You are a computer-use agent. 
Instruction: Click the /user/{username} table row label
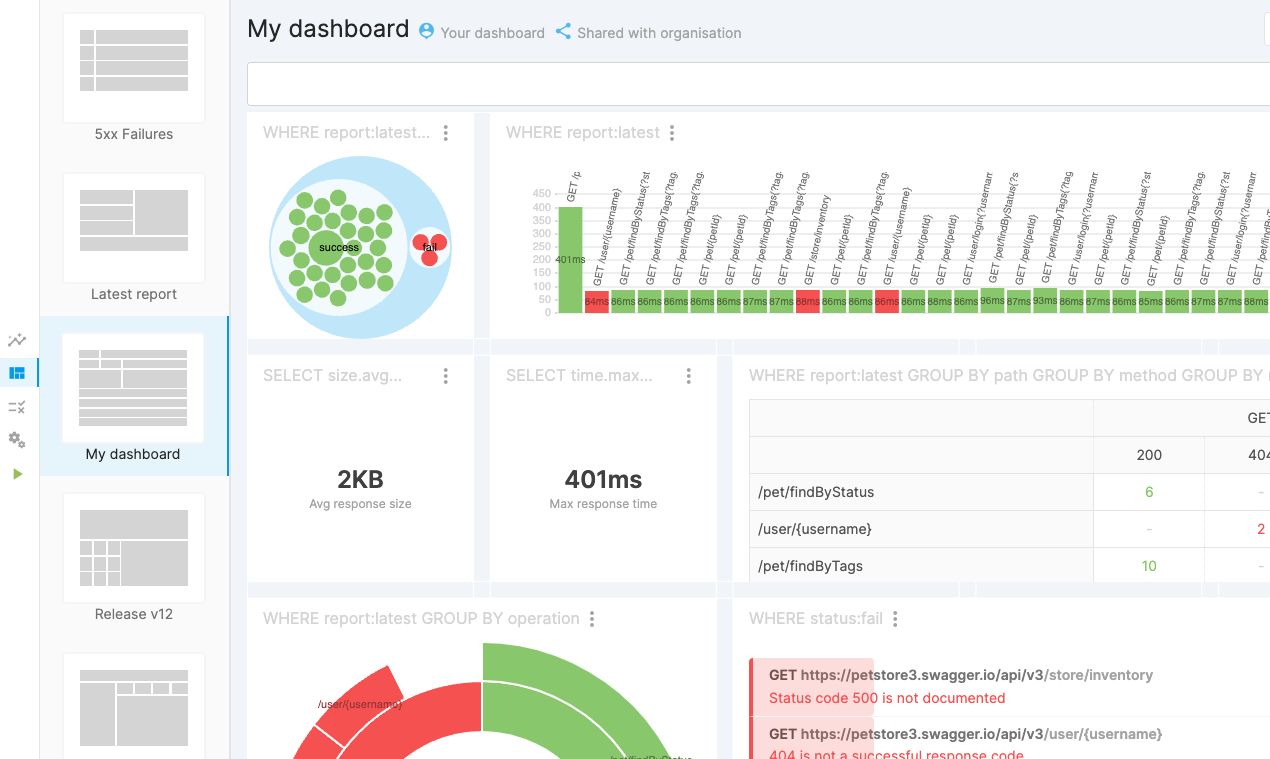point(816,529)
